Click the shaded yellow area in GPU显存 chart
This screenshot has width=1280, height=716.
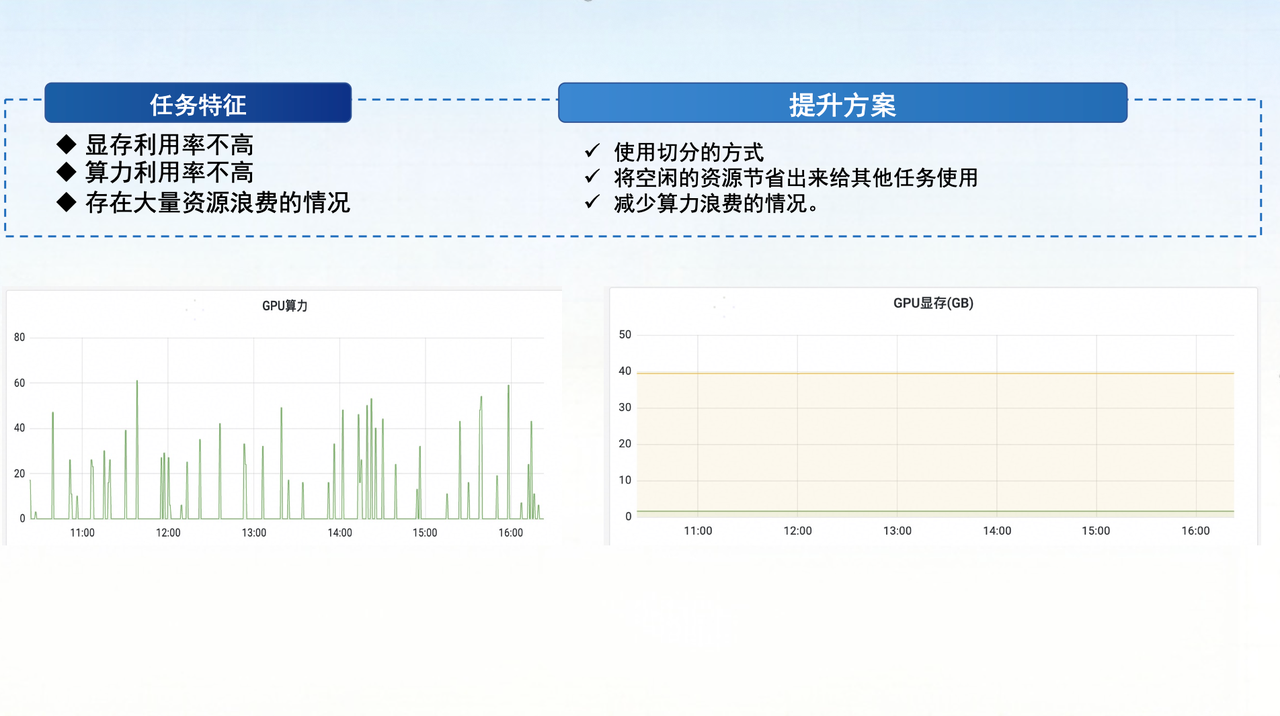tap(935, 442)
